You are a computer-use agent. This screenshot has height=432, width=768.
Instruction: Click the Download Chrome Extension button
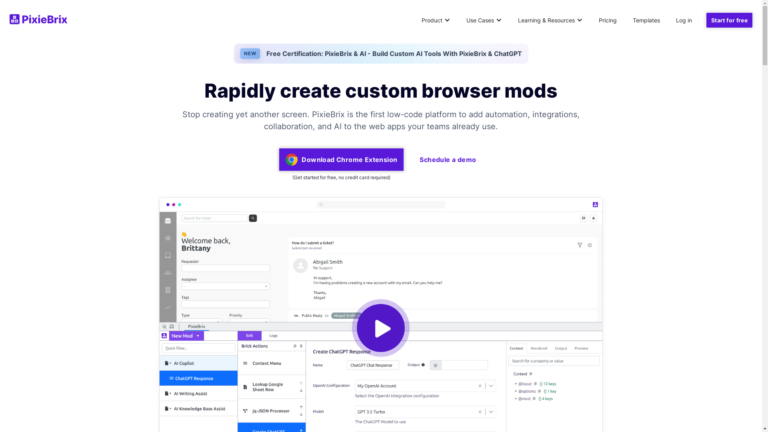tap(341, 159)
